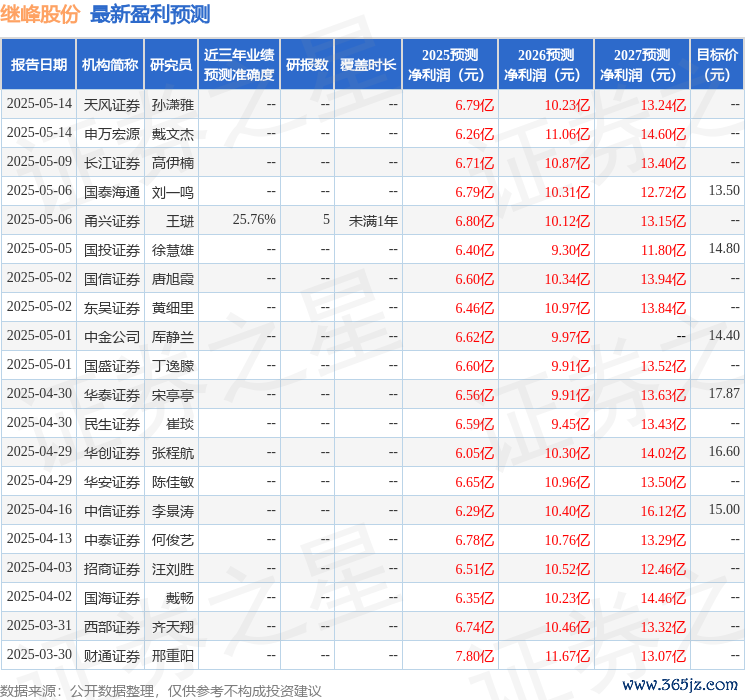This screenshot has width=745, height=700.
Task: Click the 2026预测净利润 header
Action: click(545, 65)
